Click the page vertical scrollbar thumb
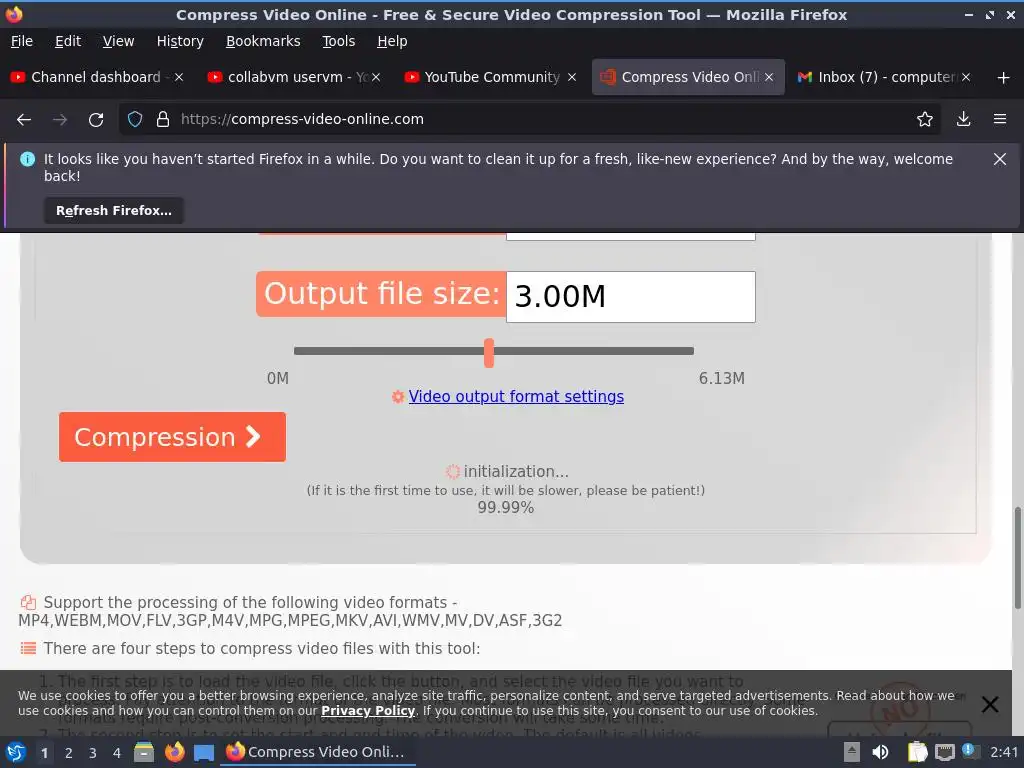The image size is (1024, 768). (1017, 558)
